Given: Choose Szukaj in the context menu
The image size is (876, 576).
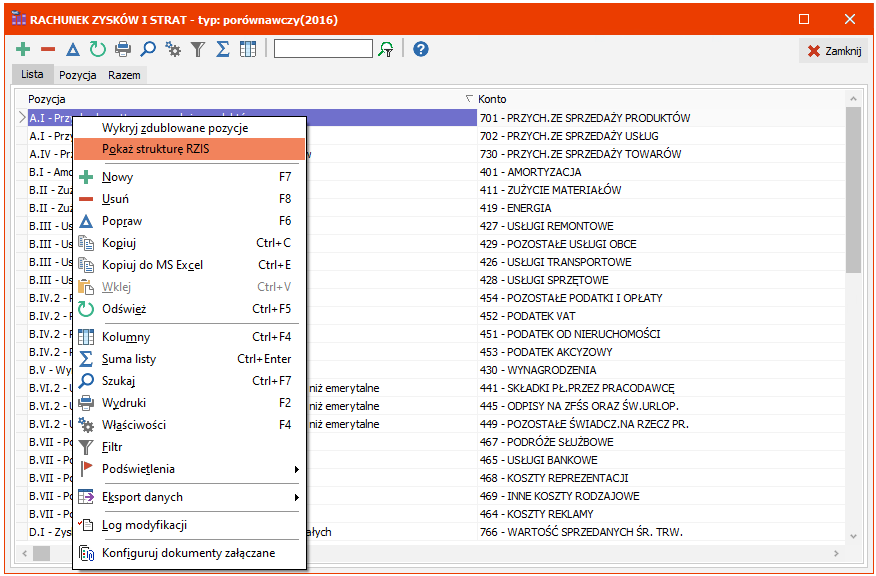Looking at the screenshot, I should 190,381.
